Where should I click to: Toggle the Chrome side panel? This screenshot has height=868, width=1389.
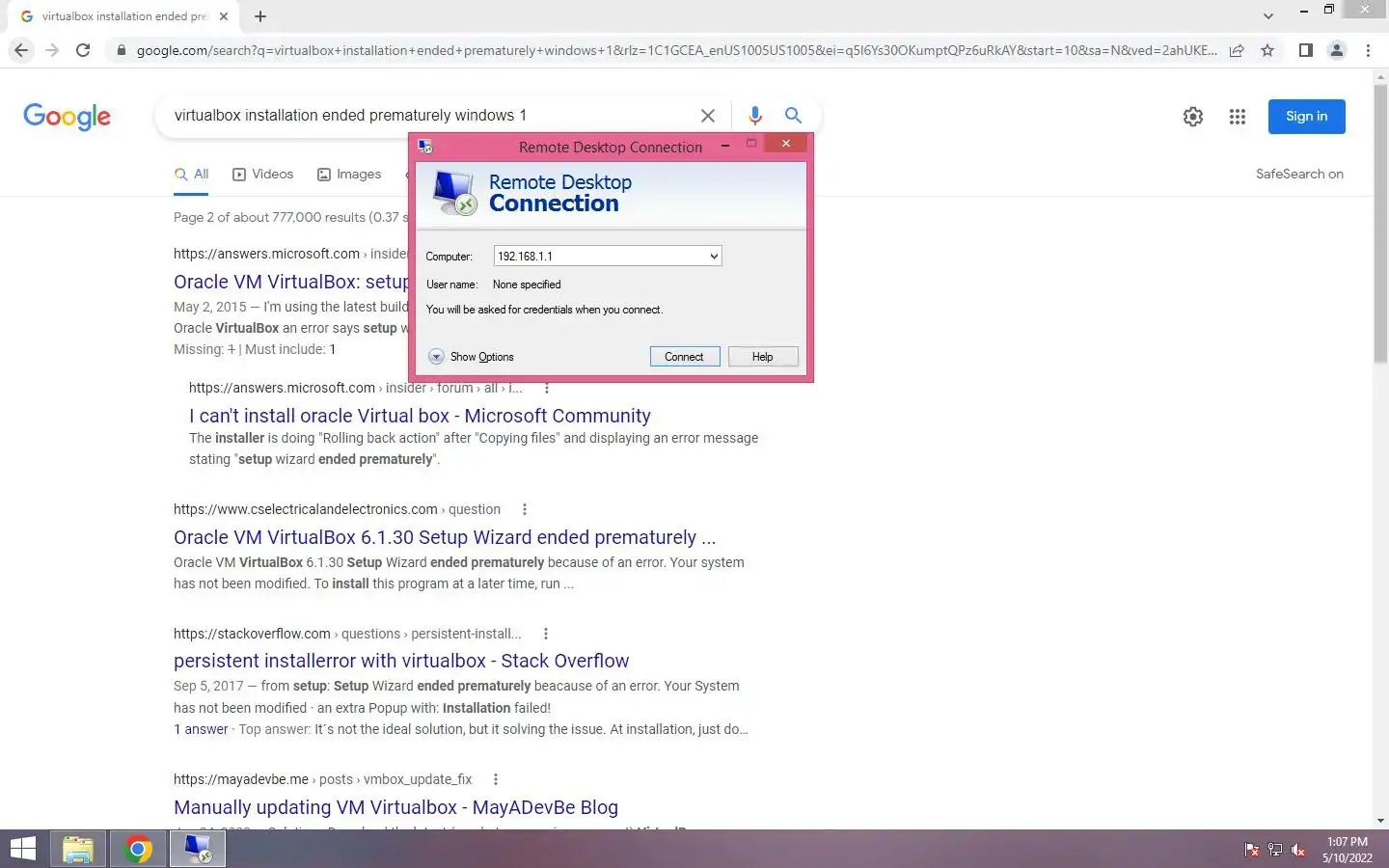point(1305,50)
